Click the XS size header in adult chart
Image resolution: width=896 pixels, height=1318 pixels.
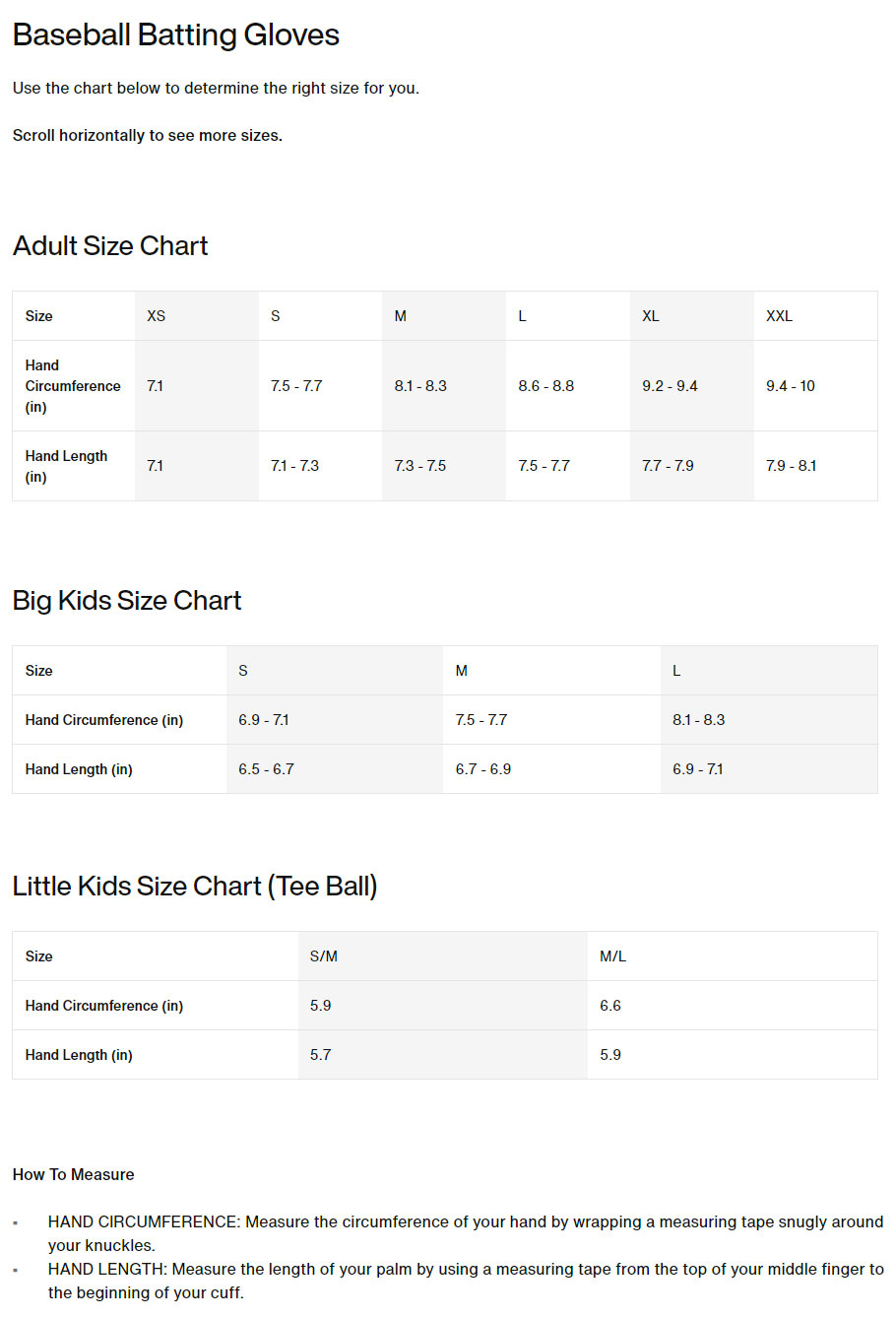pyautogui.click(x=156, y=316)
